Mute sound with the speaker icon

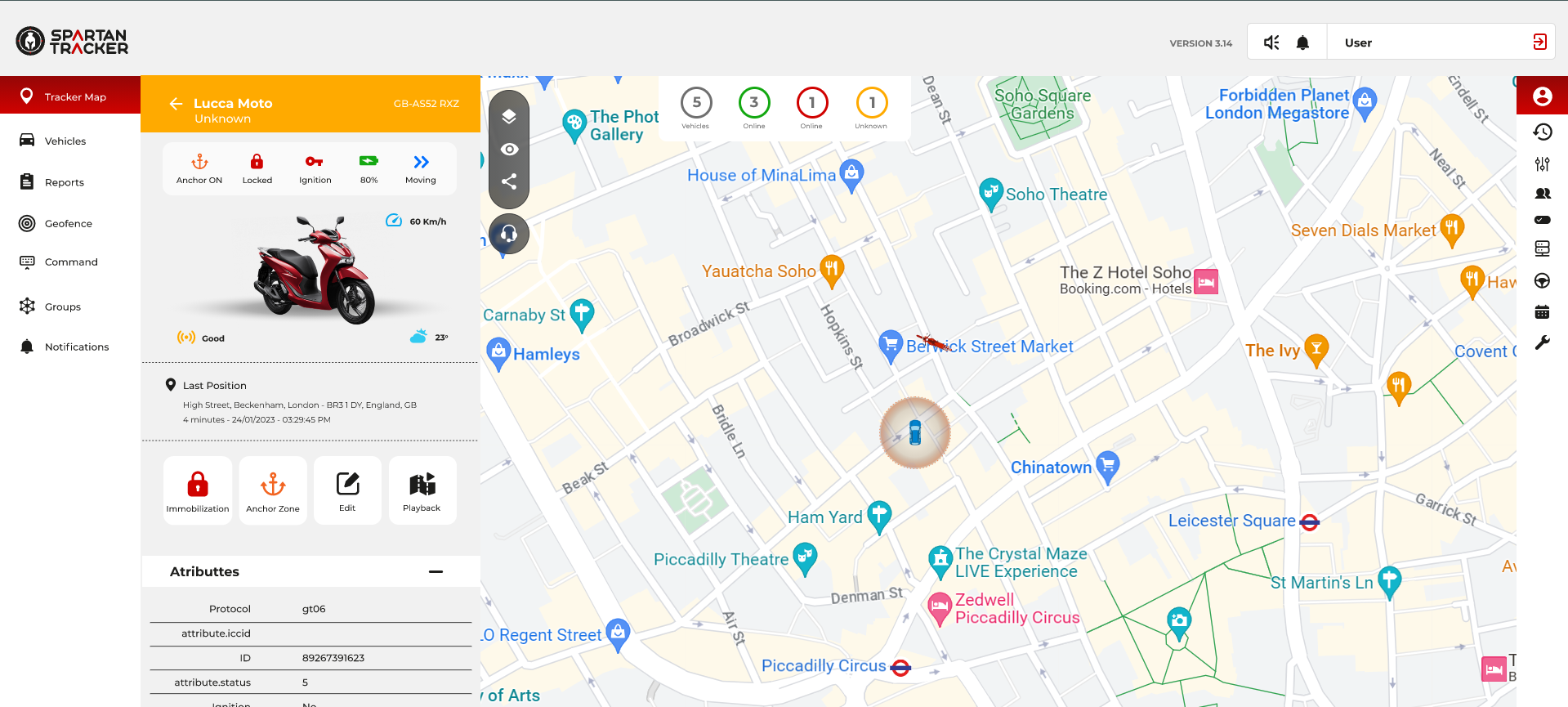(1271, 43)
